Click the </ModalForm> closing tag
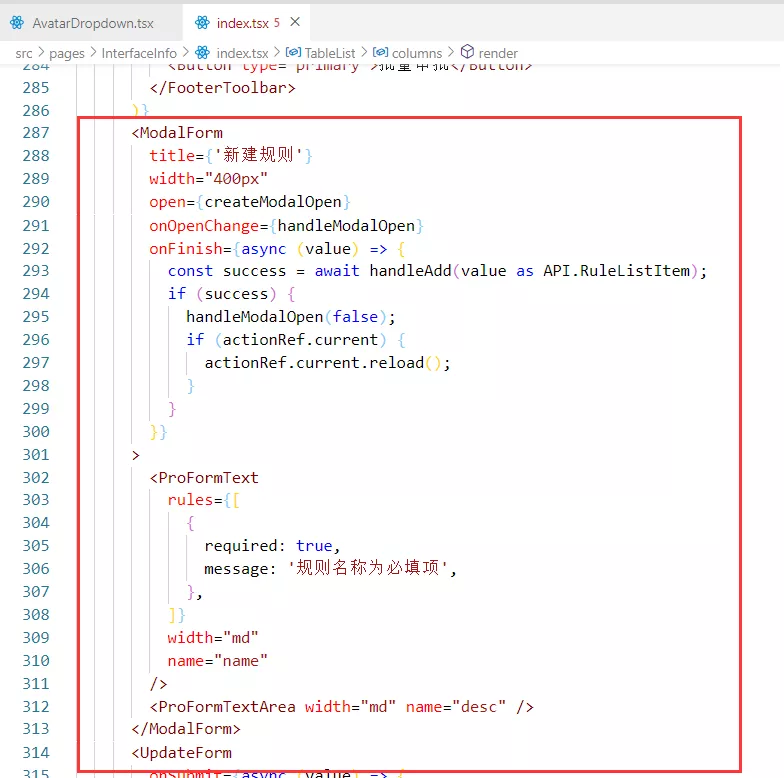This screenshot has width=784, height=778. pos(186,729)
